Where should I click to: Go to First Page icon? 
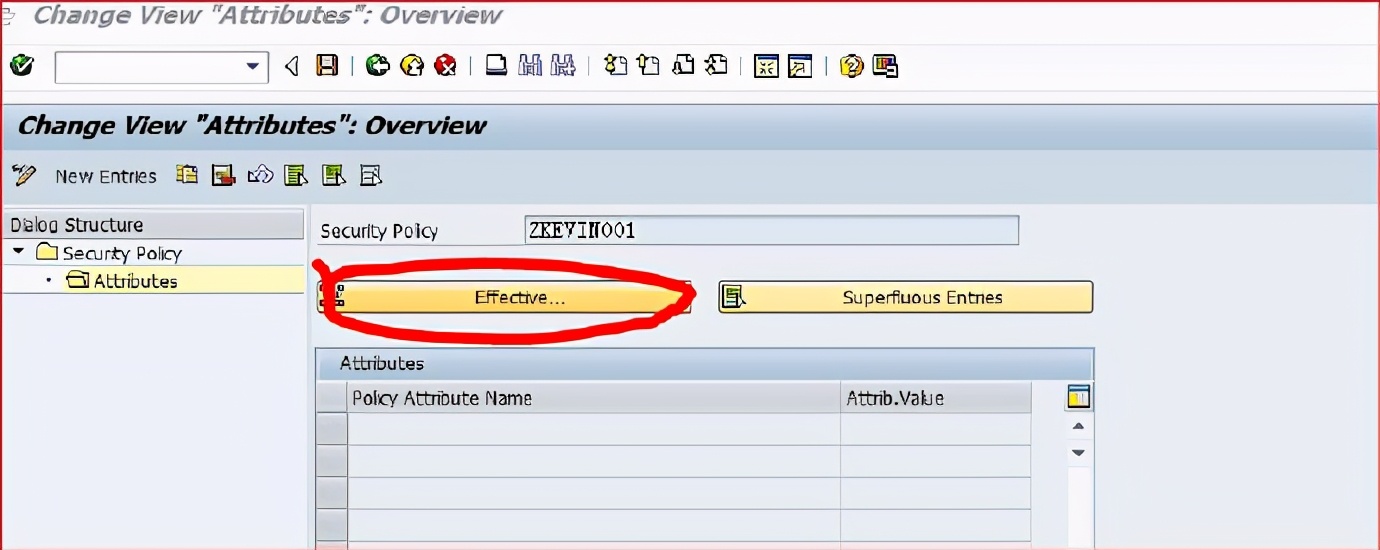tap(616, 67)
